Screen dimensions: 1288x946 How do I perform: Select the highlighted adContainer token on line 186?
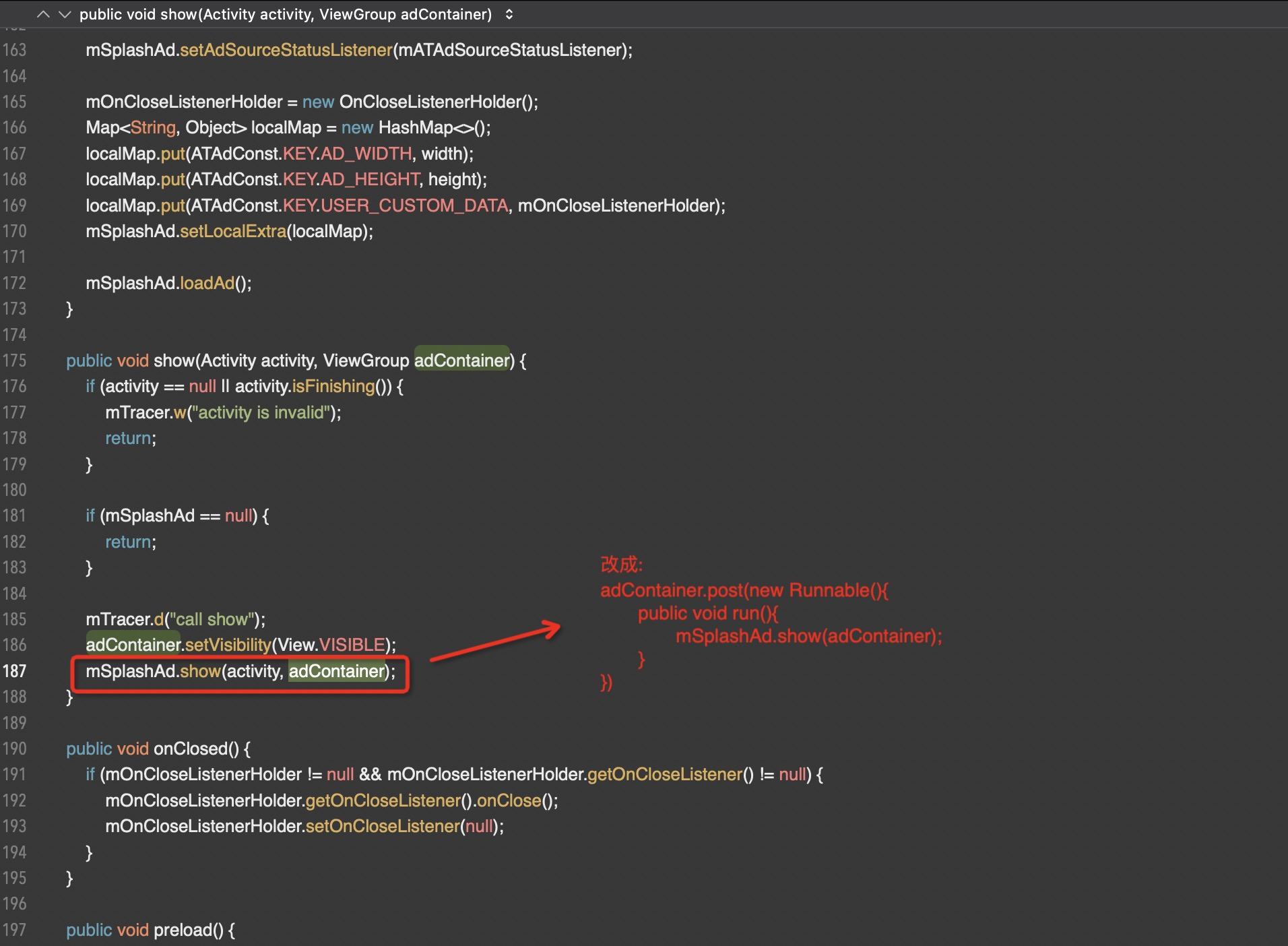click(x=132, y=645)
